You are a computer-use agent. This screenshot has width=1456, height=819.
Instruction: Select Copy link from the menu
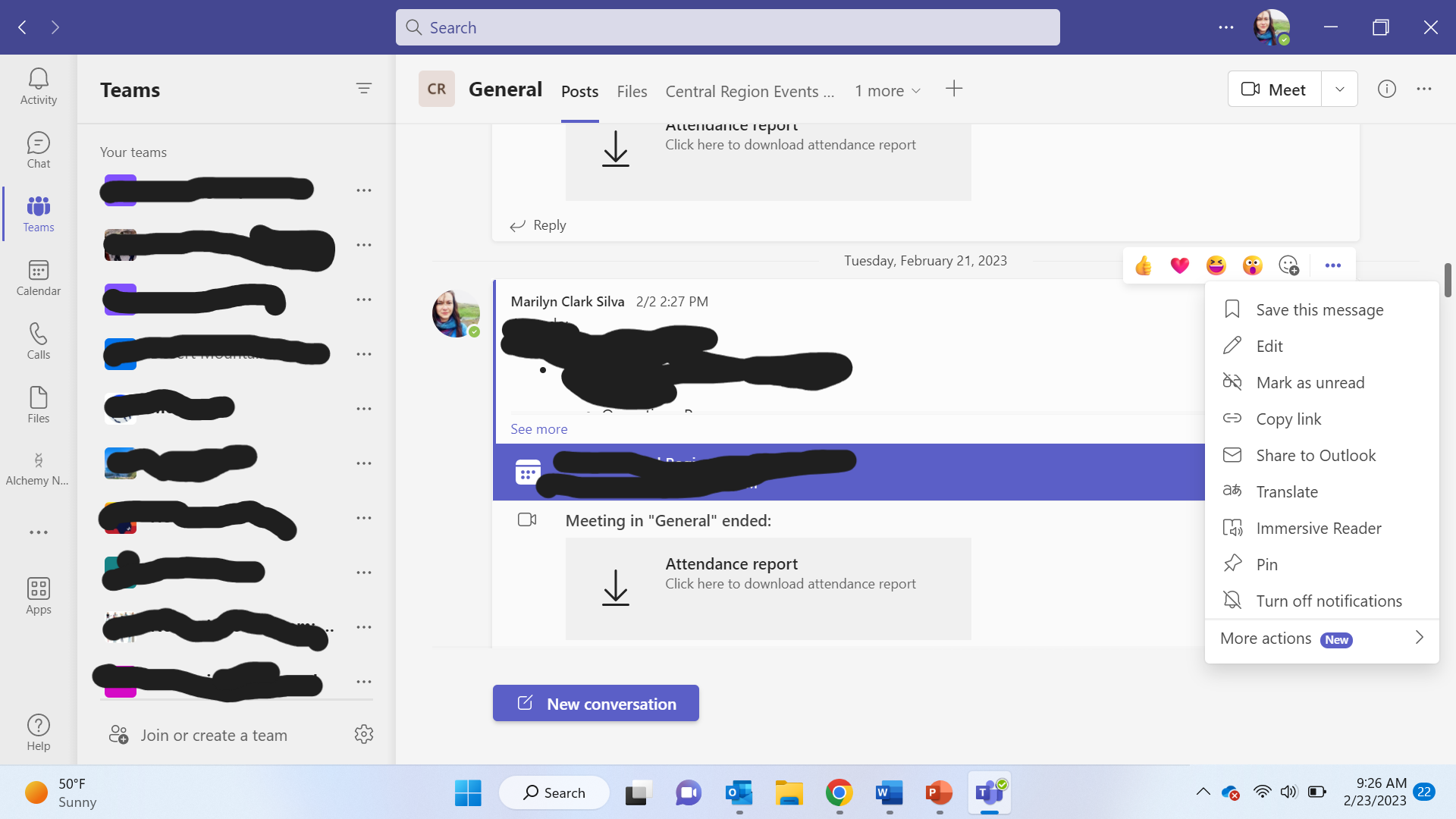[1288, 419]
